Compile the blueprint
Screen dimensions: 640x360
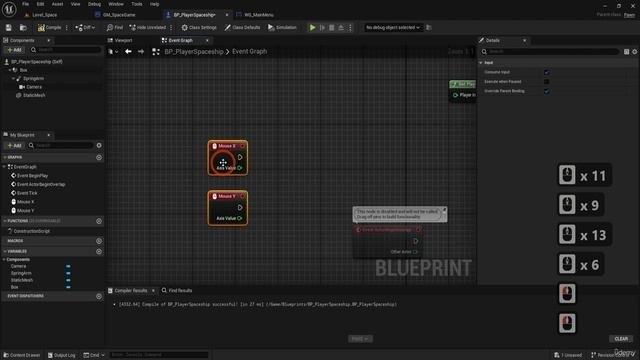pyautogui.click(x=50, y=27)
